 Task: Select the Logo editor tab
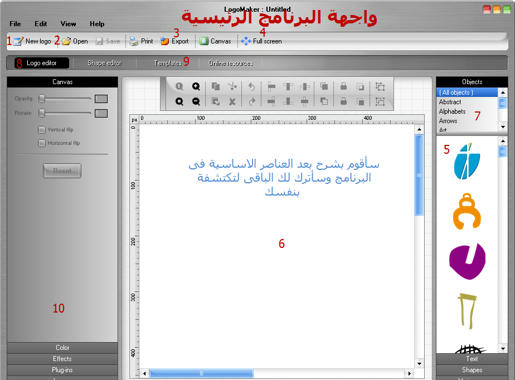[42, 63]
